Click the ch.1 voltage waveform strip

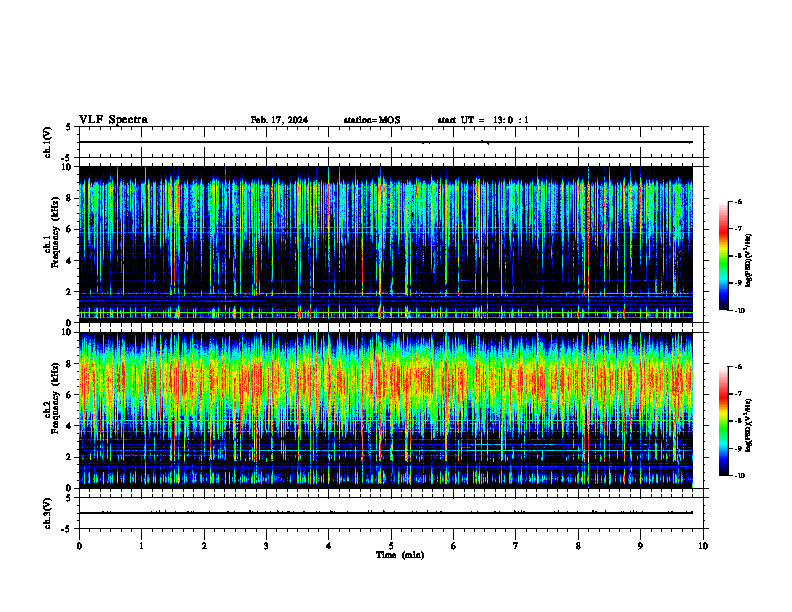(x=393, y=142)
